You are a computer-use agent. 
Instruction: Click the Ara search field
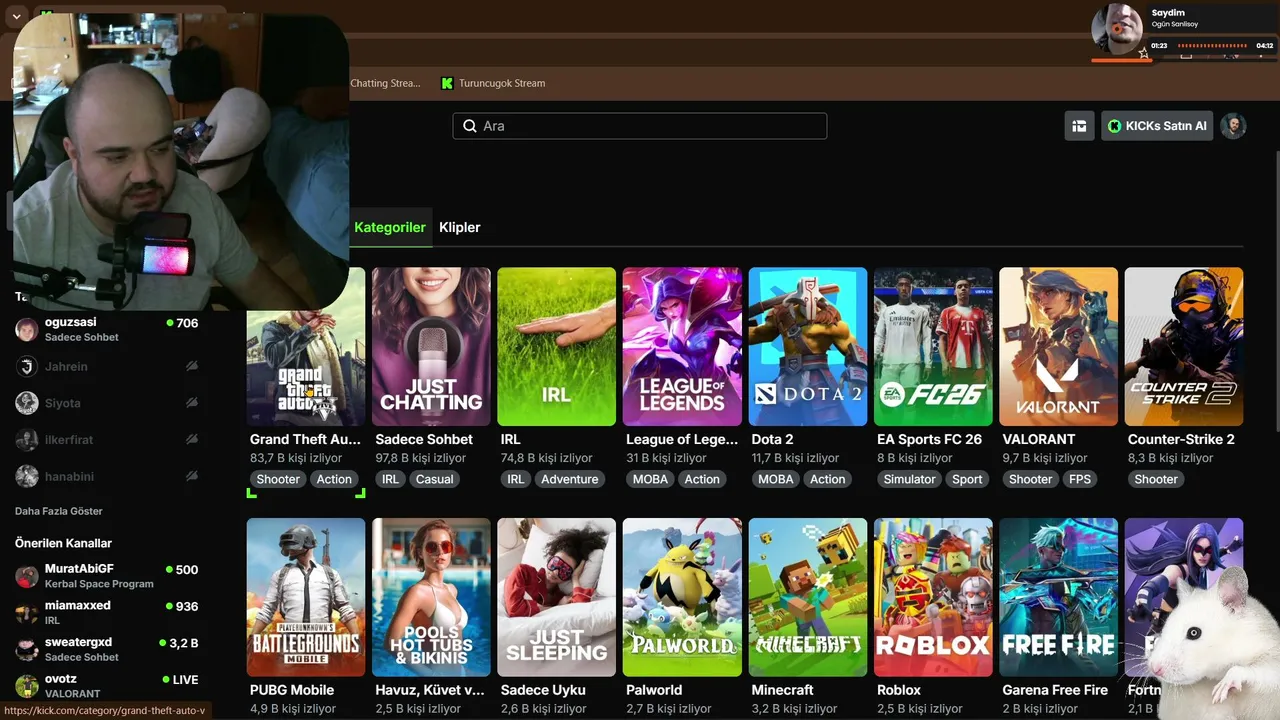tap(640, 126)
